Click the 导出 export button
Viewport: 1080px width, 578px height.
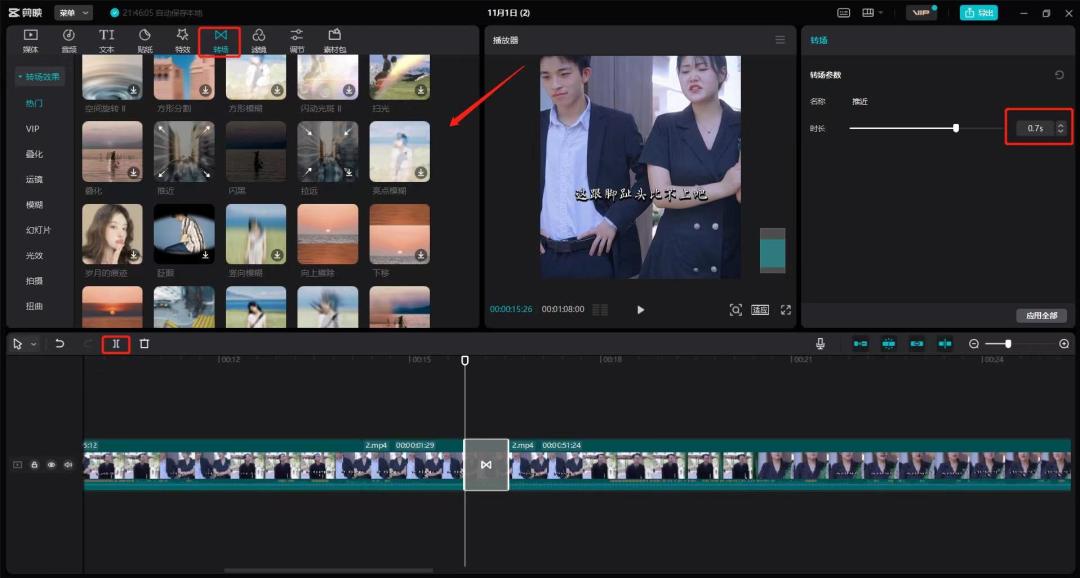(x=979, y=12)
